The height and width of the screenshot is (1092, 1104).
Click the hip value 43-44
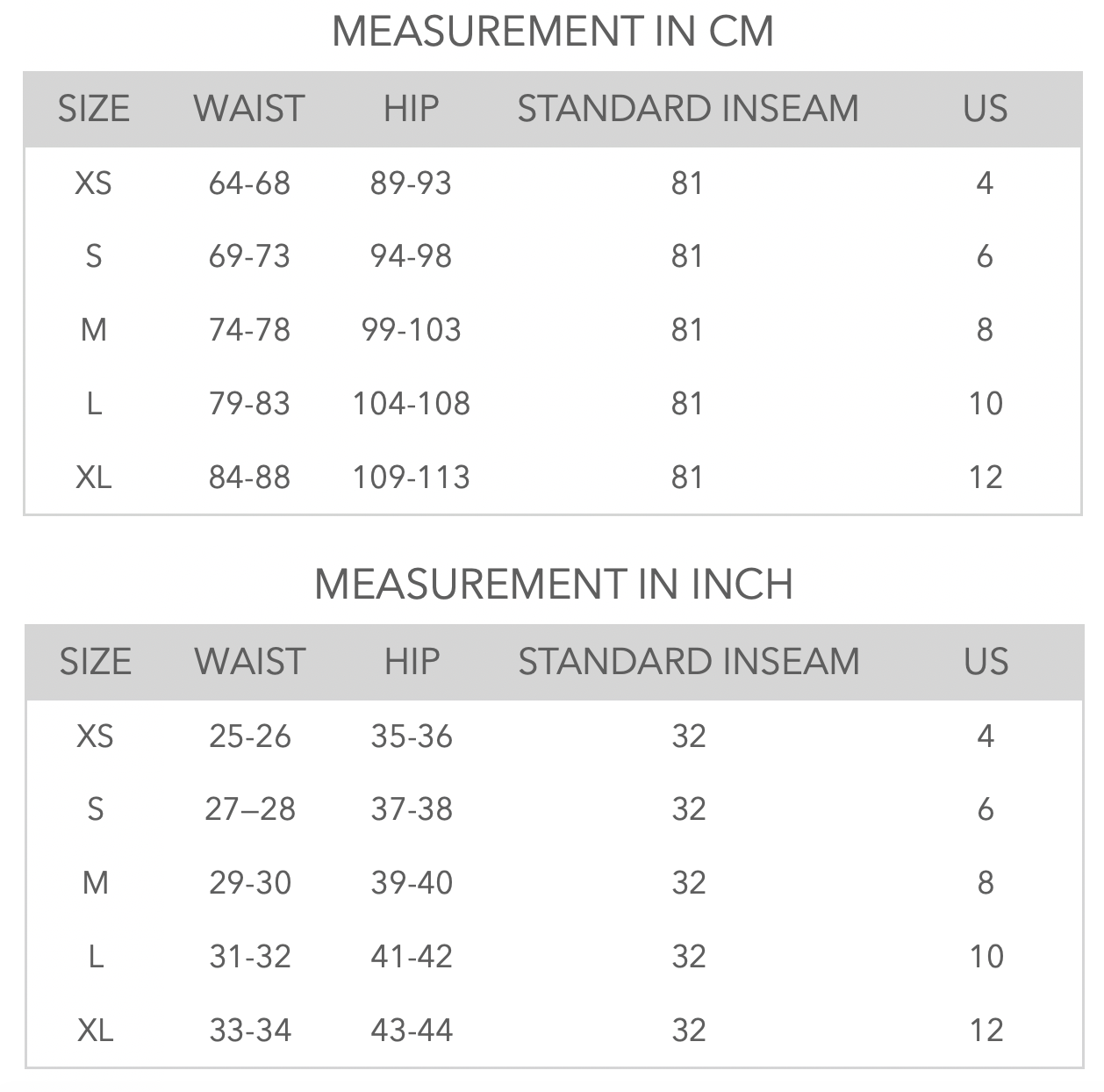pos(412,1031)
